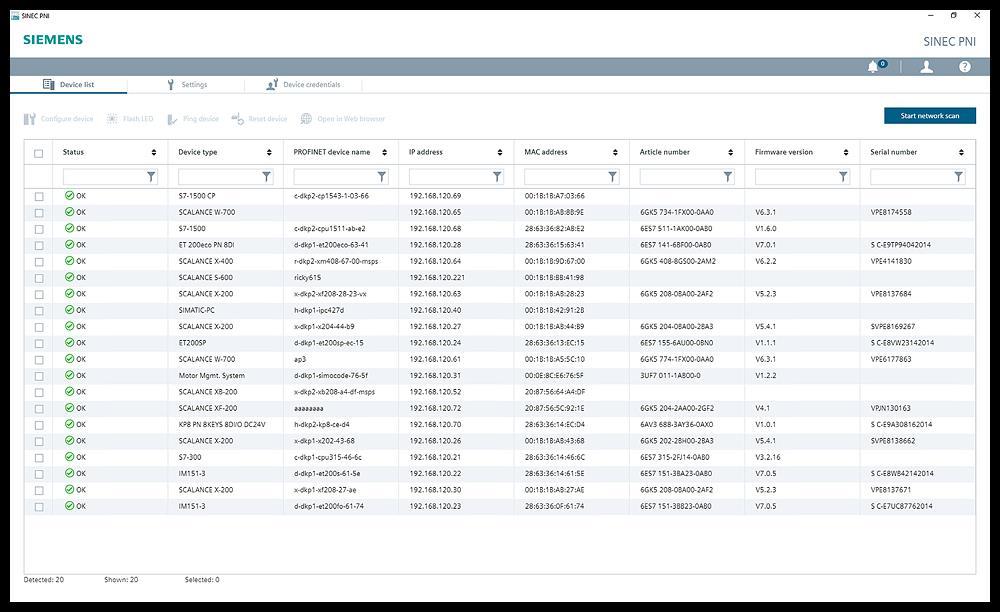
Task: Open the Device credentials tab
Action: pyautogui.click(x=303, y=84)
